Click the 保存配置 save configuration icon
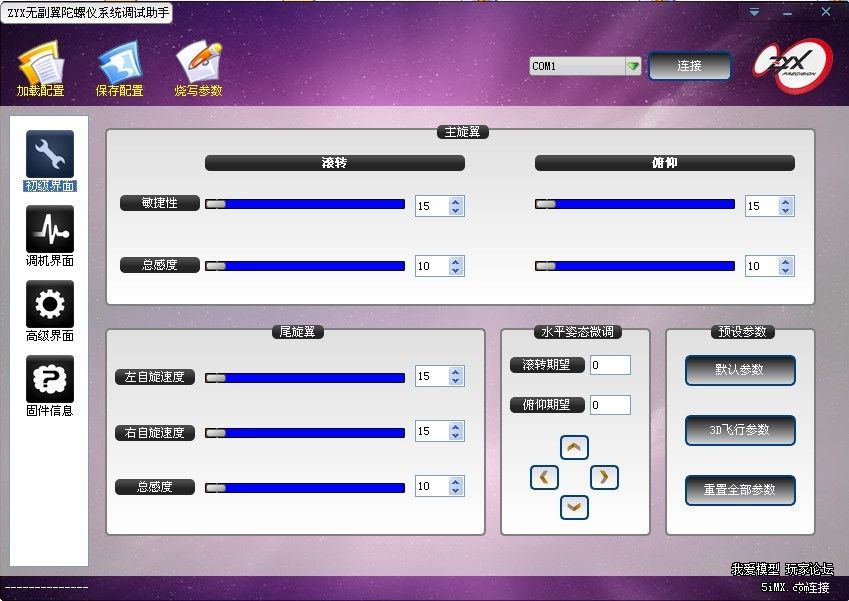 [120, 70]
